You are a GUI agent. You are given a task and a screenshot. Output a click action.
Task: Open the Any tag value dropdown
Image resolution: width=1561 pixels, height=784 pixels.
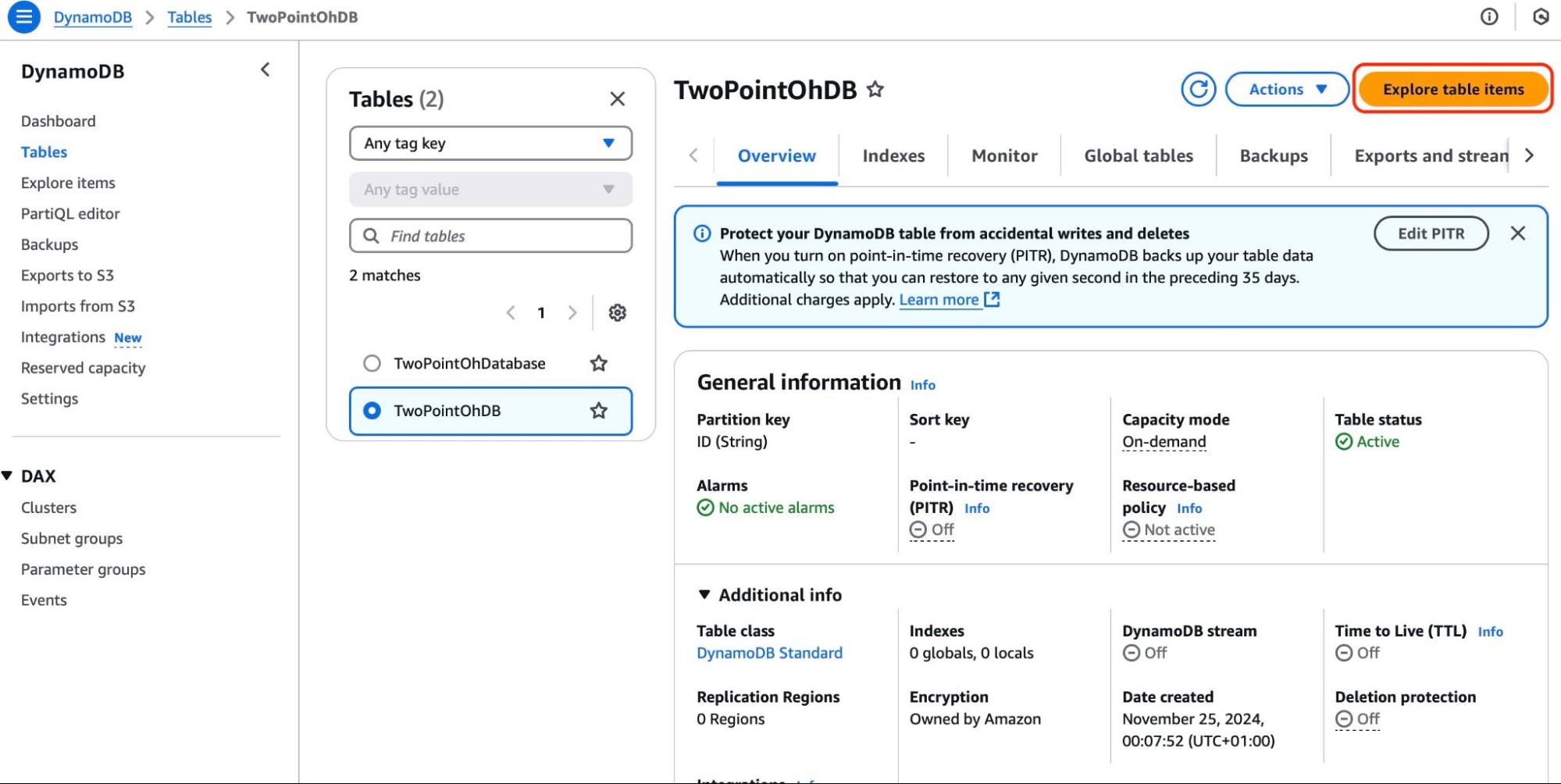coord(490,190)
